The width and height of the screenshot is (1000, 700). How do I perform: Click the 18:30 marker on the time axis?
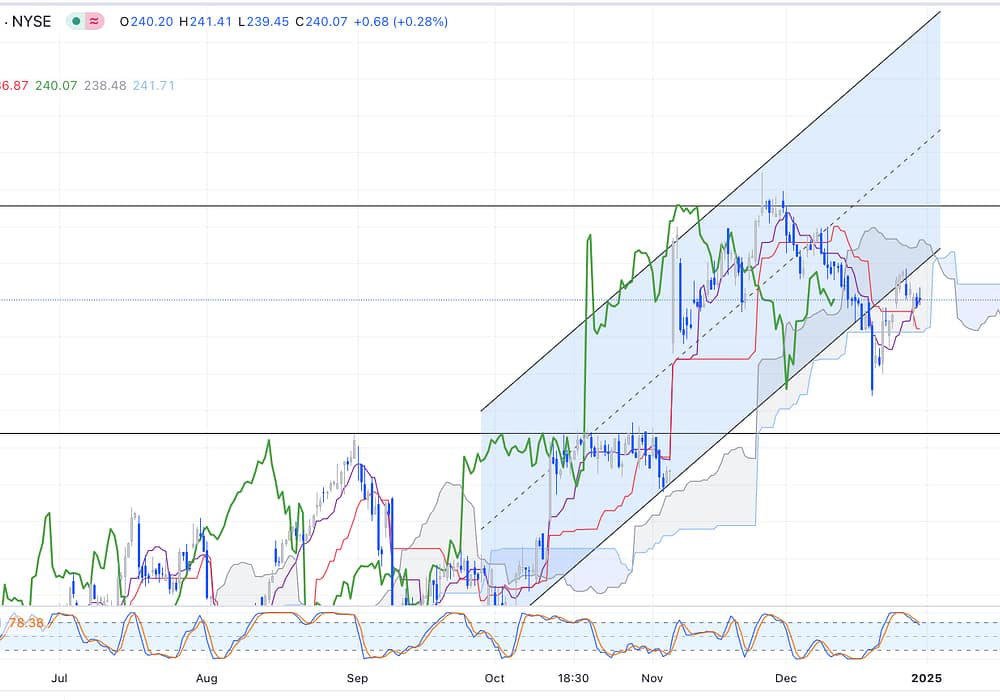tap(573, 678)
